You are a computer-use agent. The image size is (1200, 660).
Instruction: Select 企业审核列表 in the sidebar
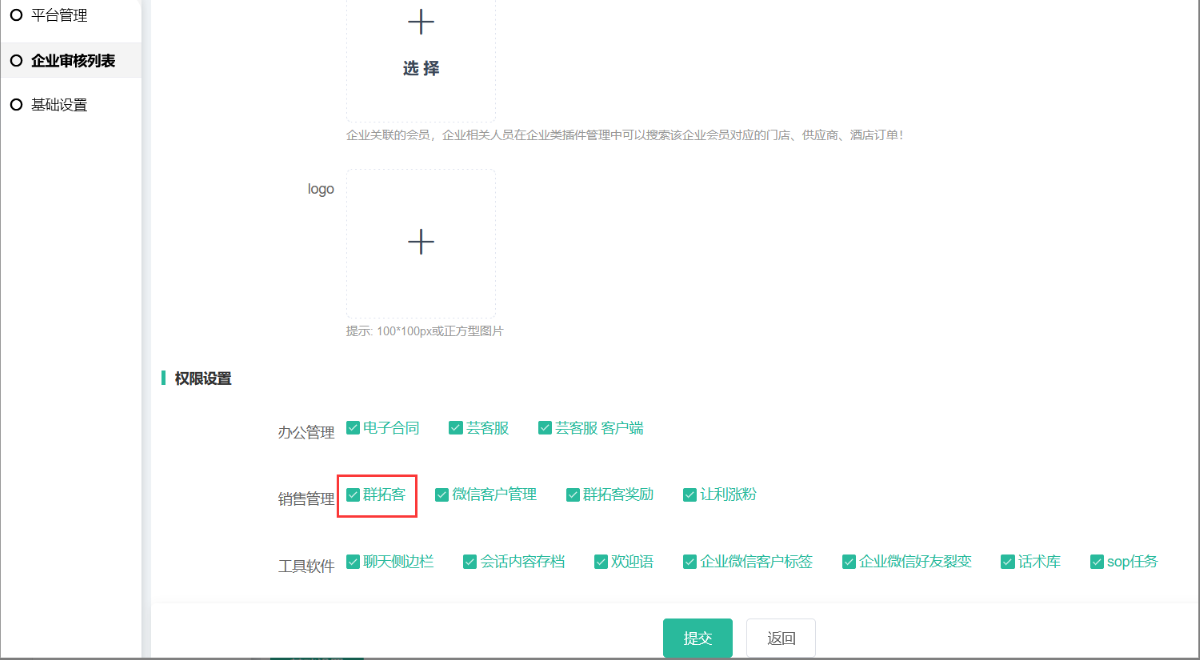(x=72, y=61)
